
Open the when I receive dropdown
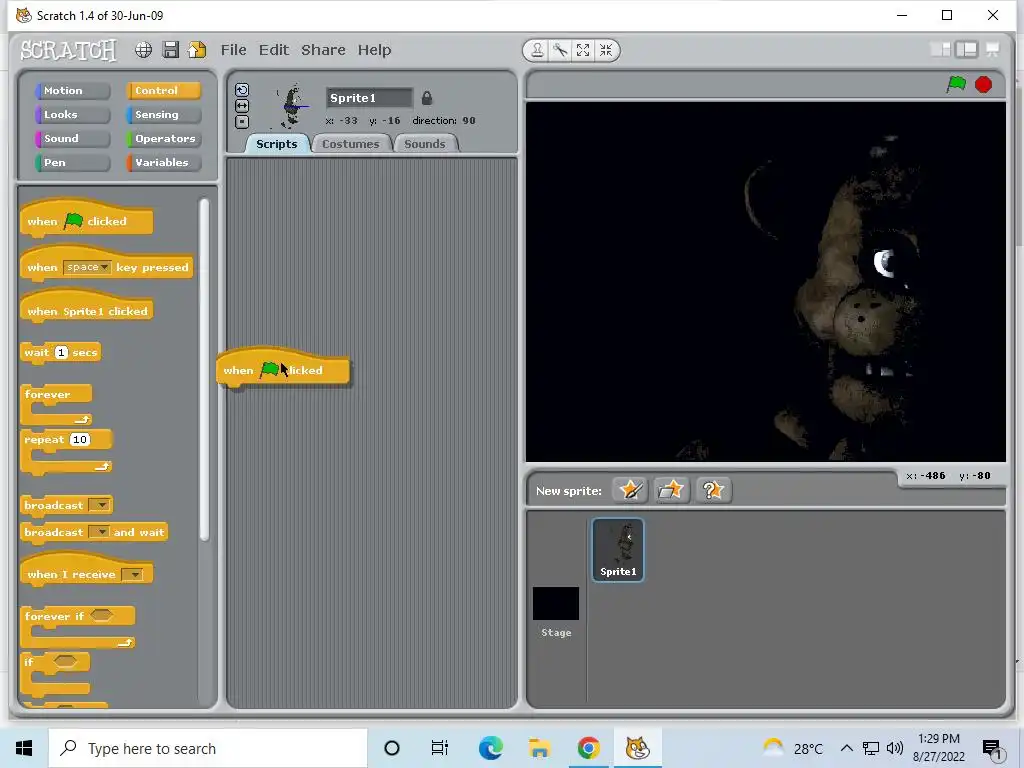[133, 575]
